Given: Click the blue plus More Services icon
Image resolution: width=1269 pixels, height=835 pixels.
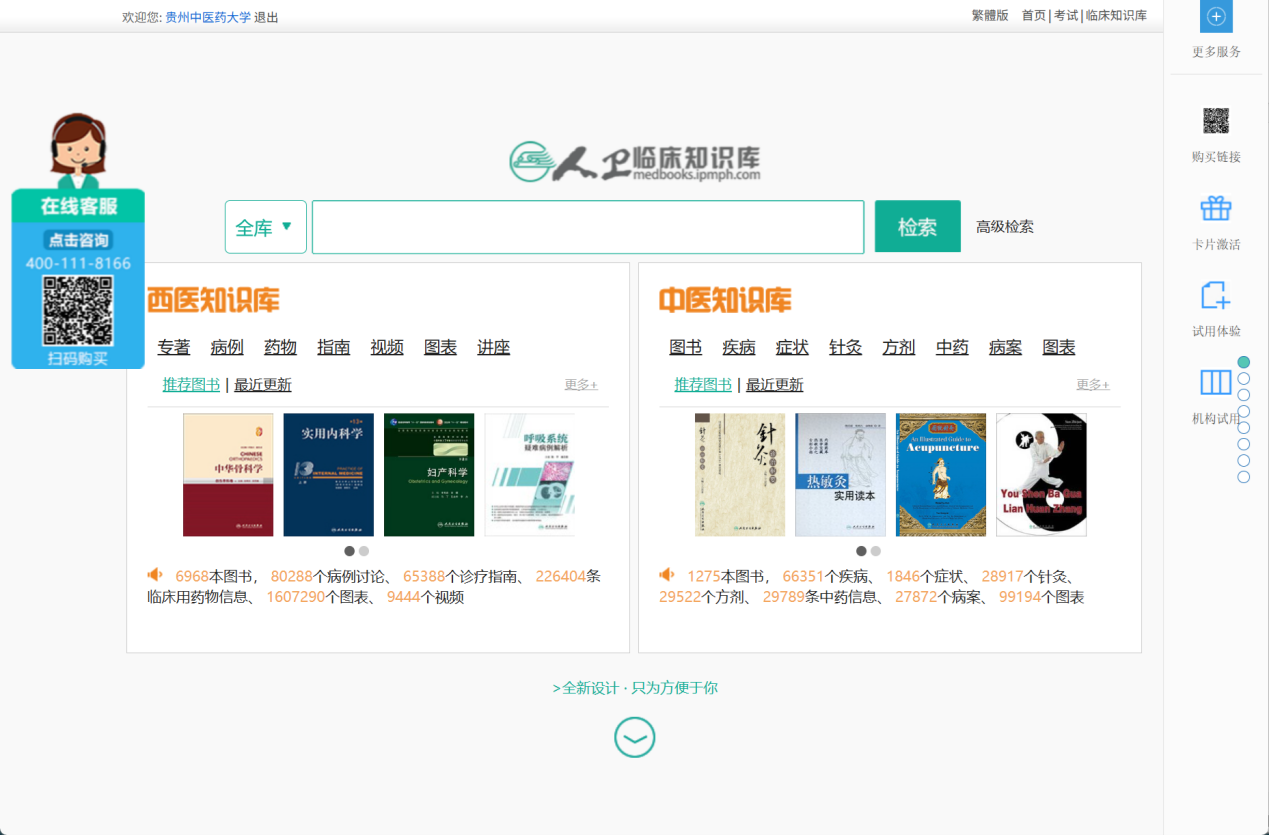Looking at the screenshot, I should tap(1216, 17).
